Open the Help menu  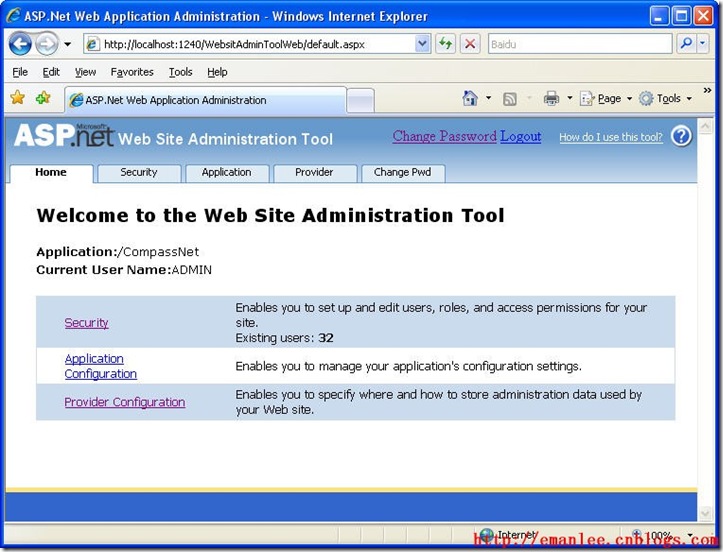coord(217,72)
